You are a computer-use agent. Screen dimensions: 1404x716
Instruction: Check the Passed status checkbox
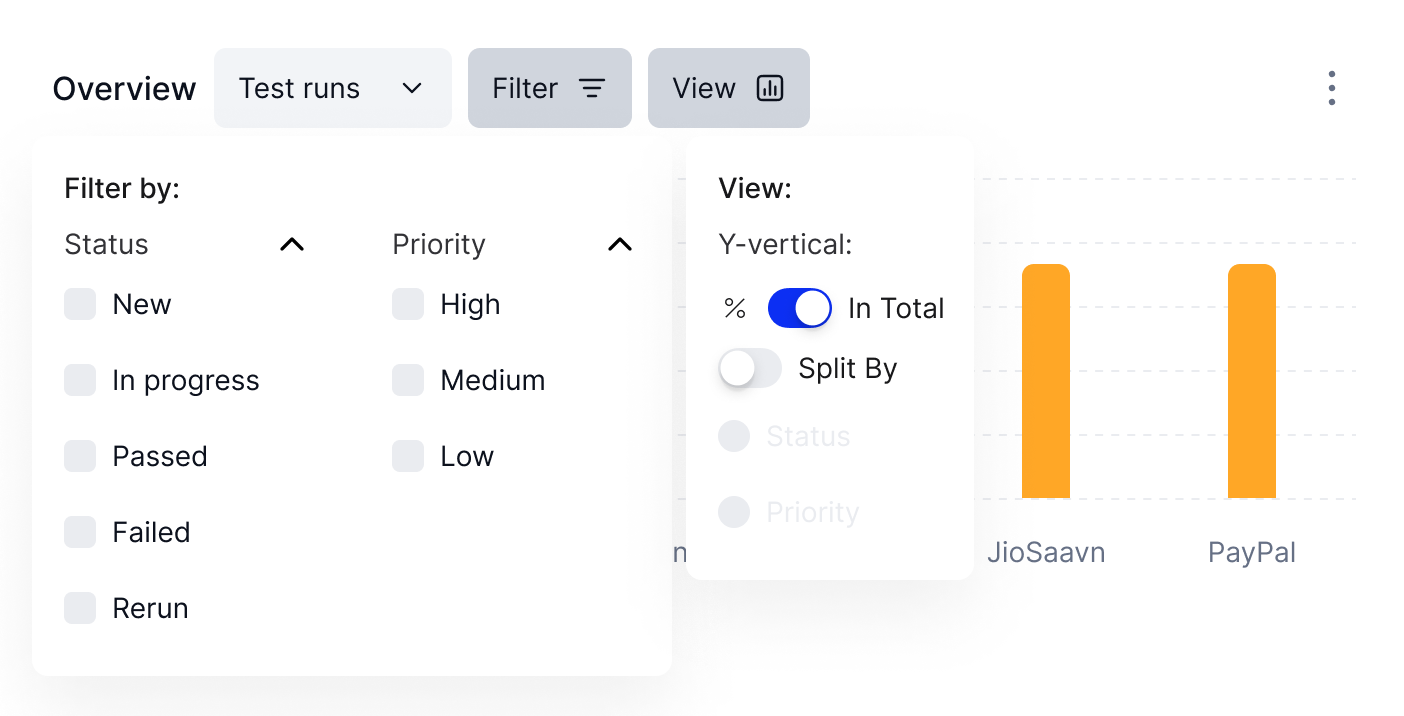tap(80, 456)
